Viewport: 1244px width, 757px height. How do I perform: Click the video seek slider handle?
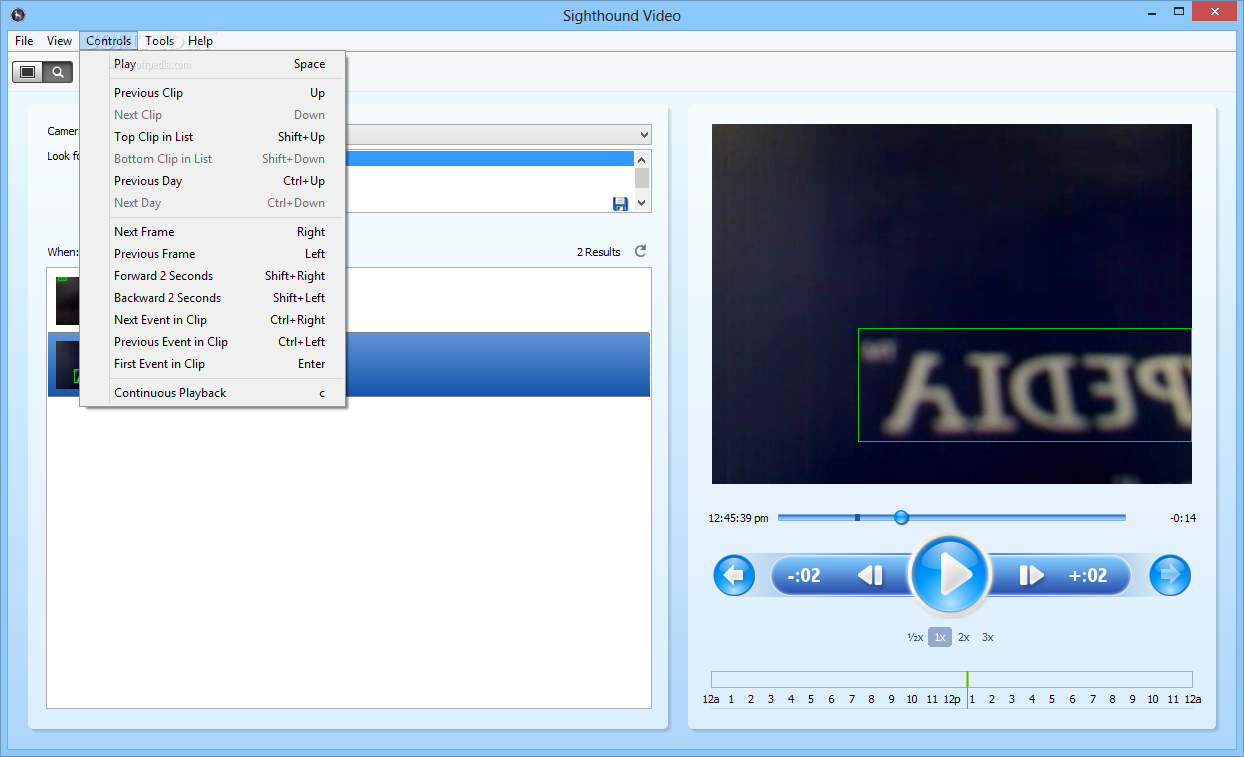coord(901,517)
